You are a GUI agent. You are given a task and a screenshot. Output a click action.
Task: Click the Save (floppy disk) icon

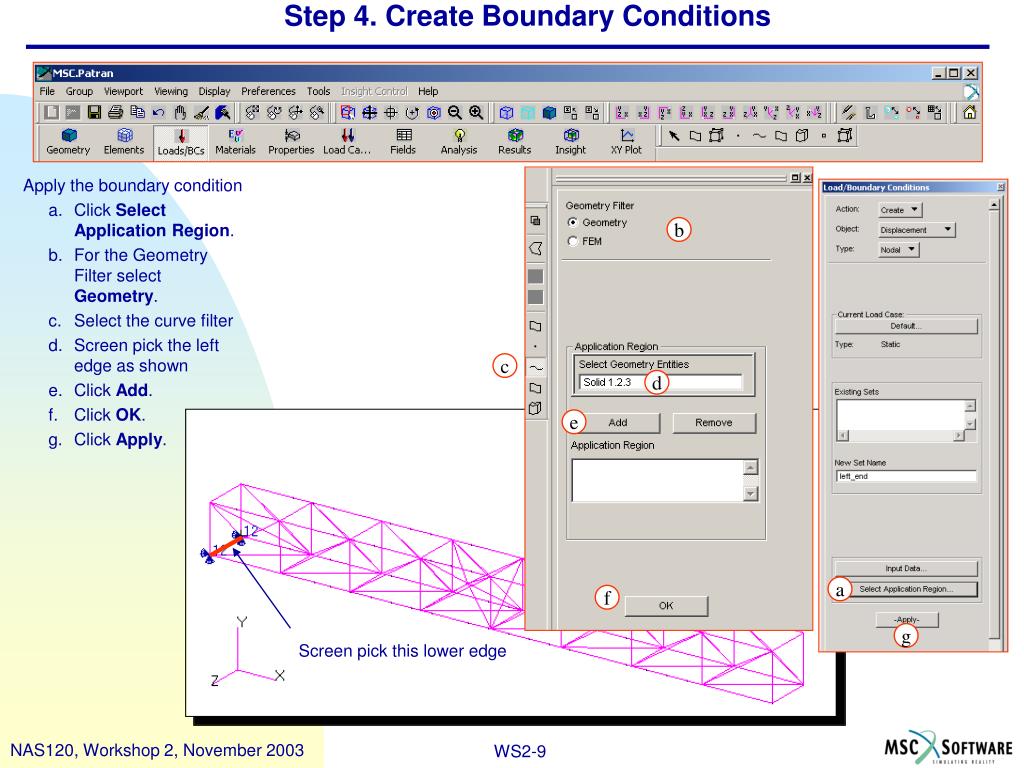point(94,113)
